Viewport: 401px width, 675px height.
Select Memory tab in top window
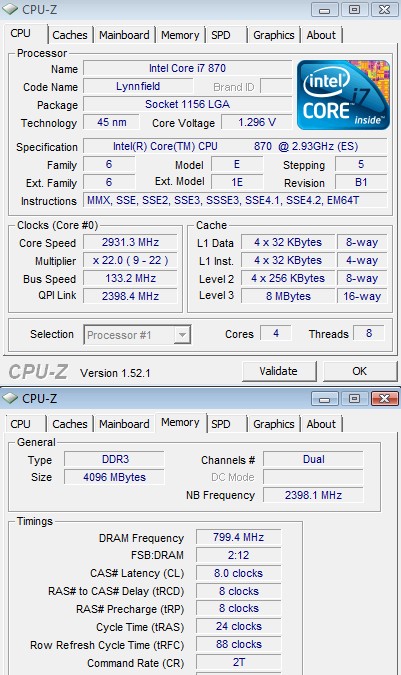point(180,35)
